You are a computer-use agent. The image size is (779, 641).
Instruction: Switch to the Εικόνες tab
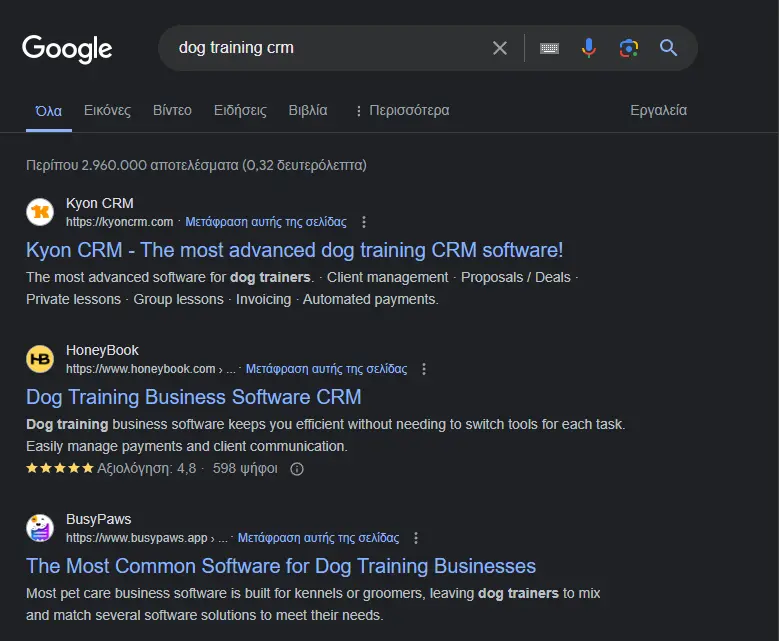(x=107, y=110)
